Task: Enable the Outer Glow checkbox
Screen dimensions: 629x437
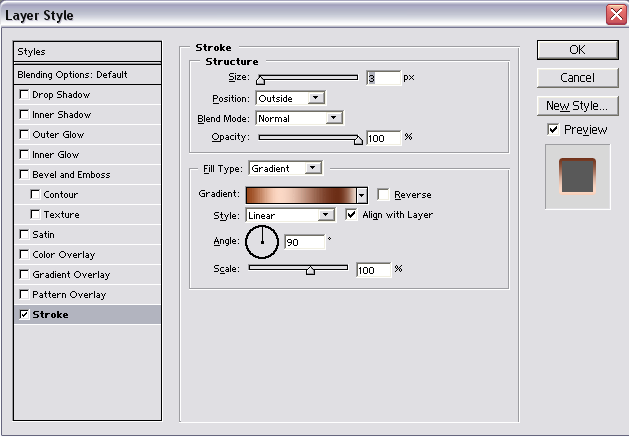Action: pyautogui.click(x=24, y=134)
